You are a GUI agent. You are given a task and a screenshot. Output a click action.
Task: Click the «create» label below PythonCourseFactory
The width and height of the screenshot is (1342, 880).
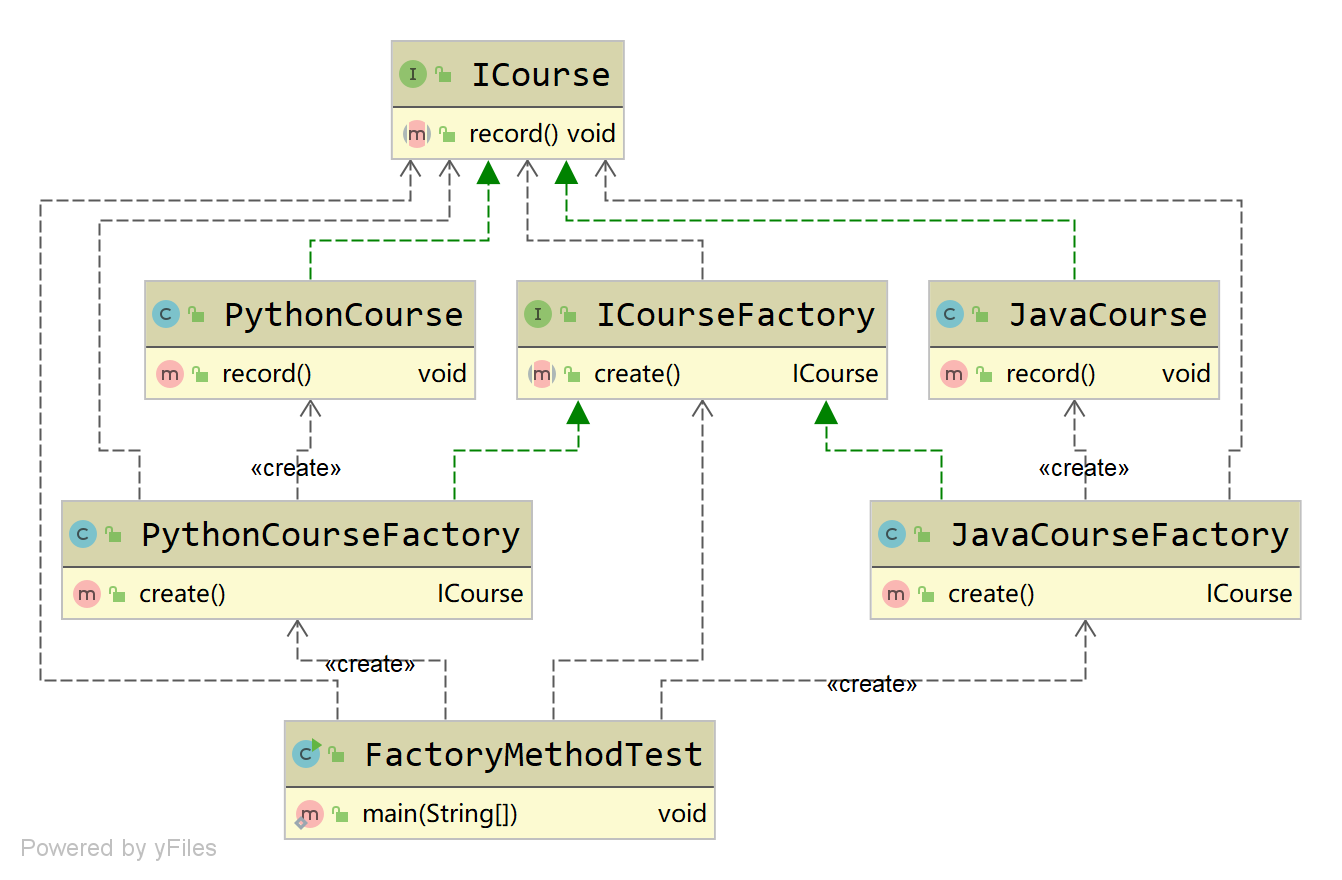click(370, 664)
